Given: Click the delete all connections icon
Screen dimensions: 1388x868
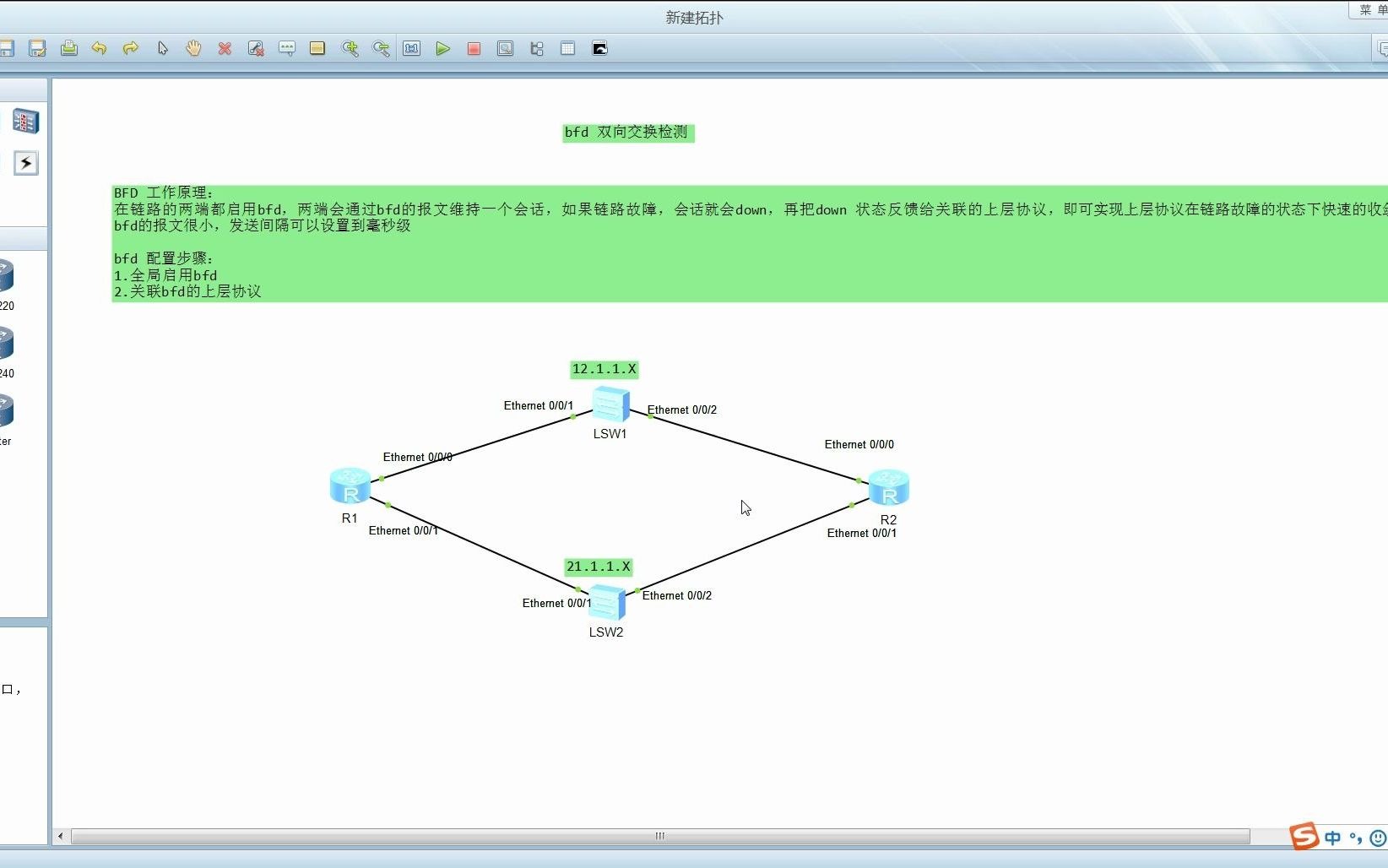Looking at the screenshot, I should click(256, 48).
